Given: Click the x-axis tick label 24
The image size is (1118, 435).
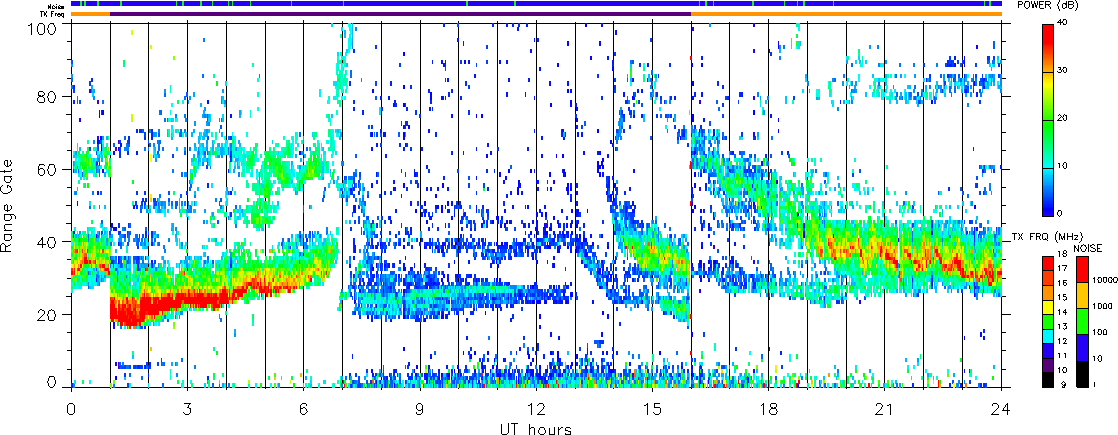Looking at the screenshot, I should [1001, 409].
